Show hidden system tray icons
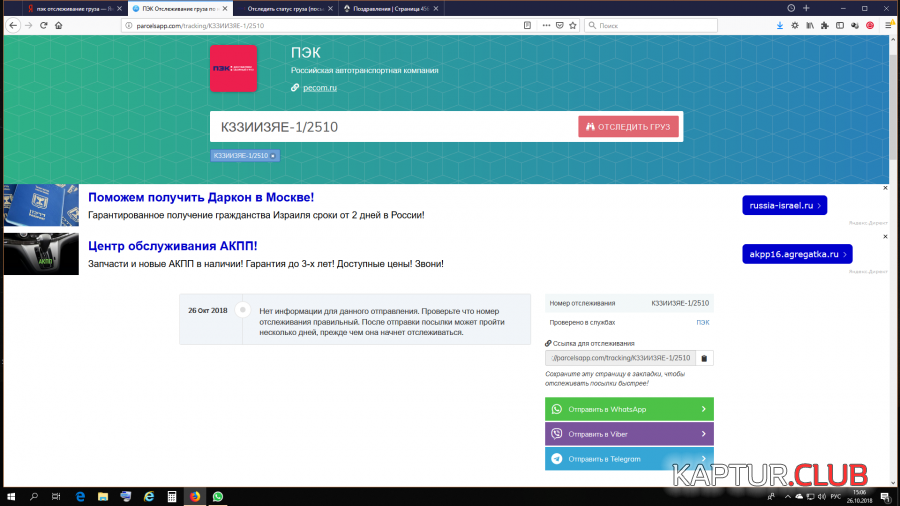 788,497
